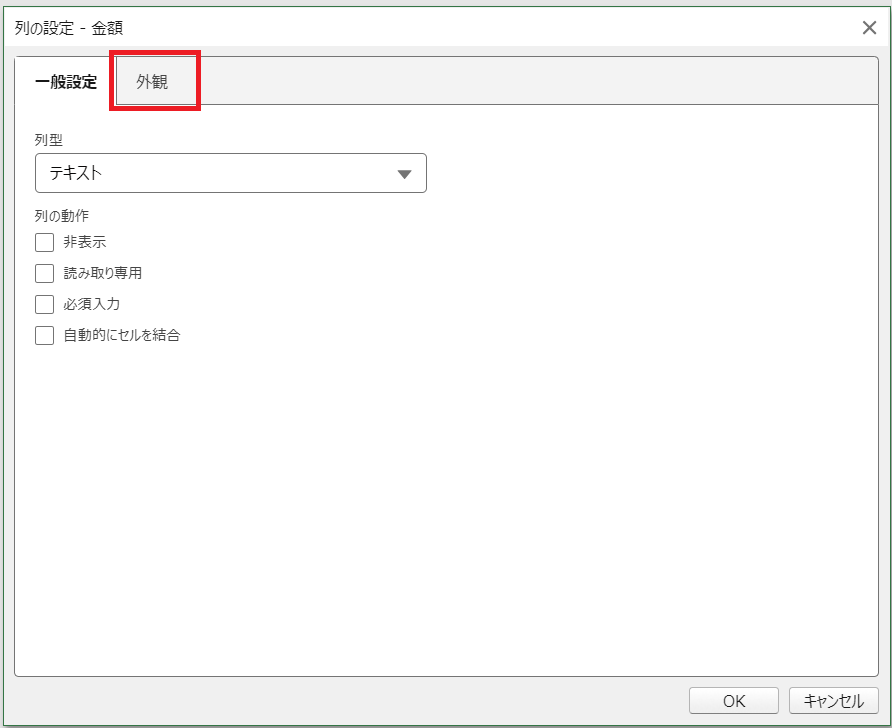892x728 pixels.
Task: Switch to the 外観 tab
Action: (x=152, y=81)
